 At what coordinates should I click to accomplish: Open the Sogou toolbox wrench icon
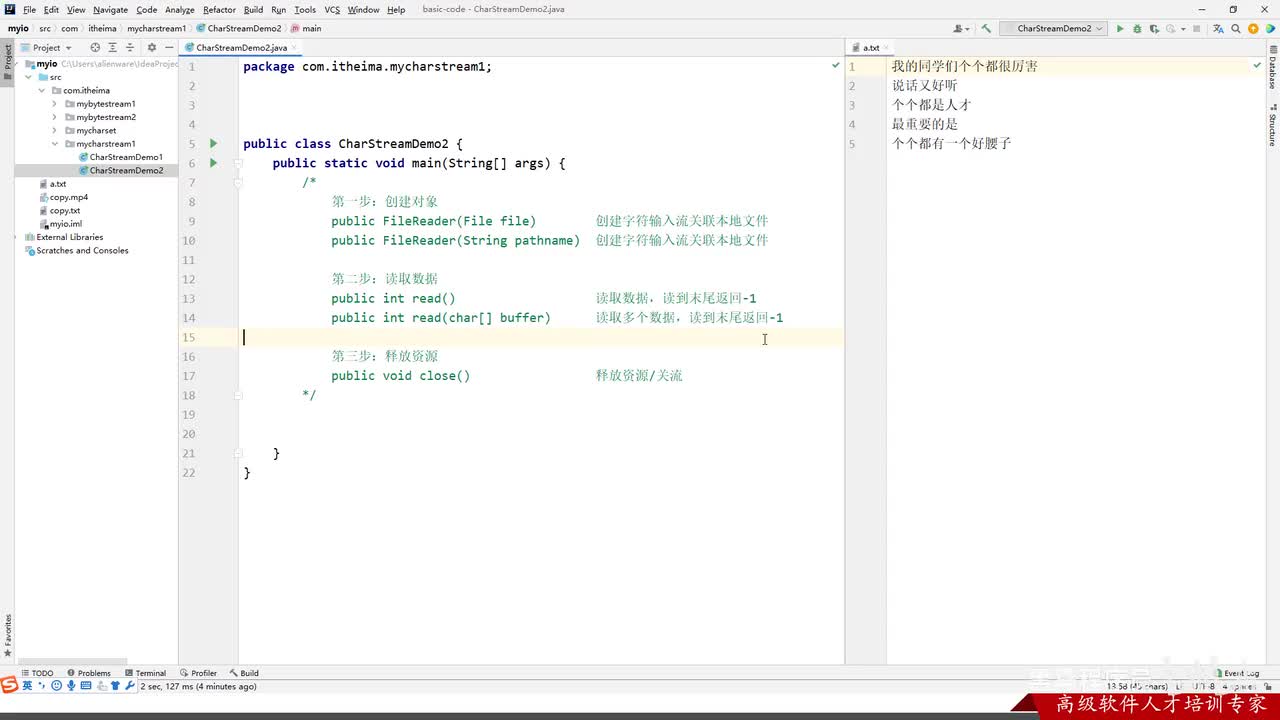point(130,686)
